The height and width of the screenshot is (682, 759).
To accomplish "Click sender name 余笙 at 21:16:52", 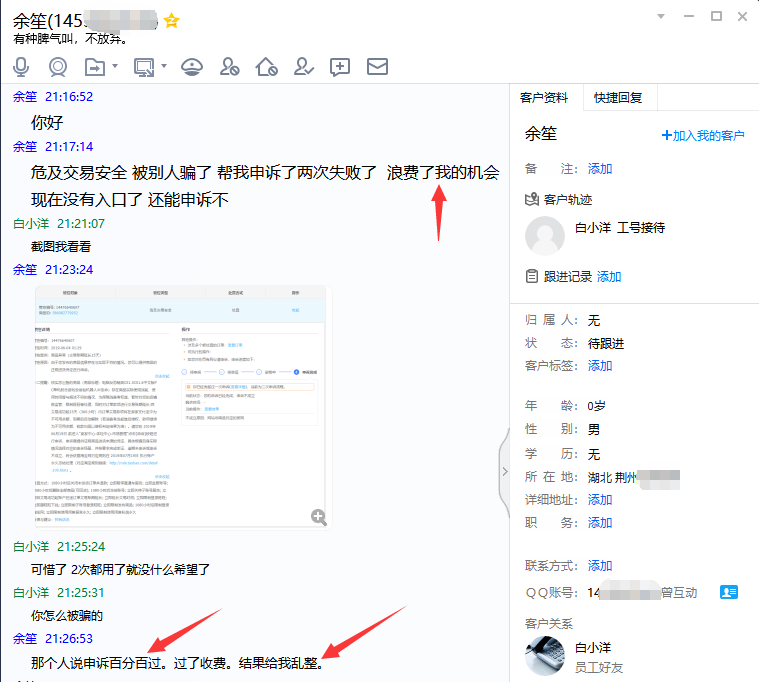I will pos(25,97).
